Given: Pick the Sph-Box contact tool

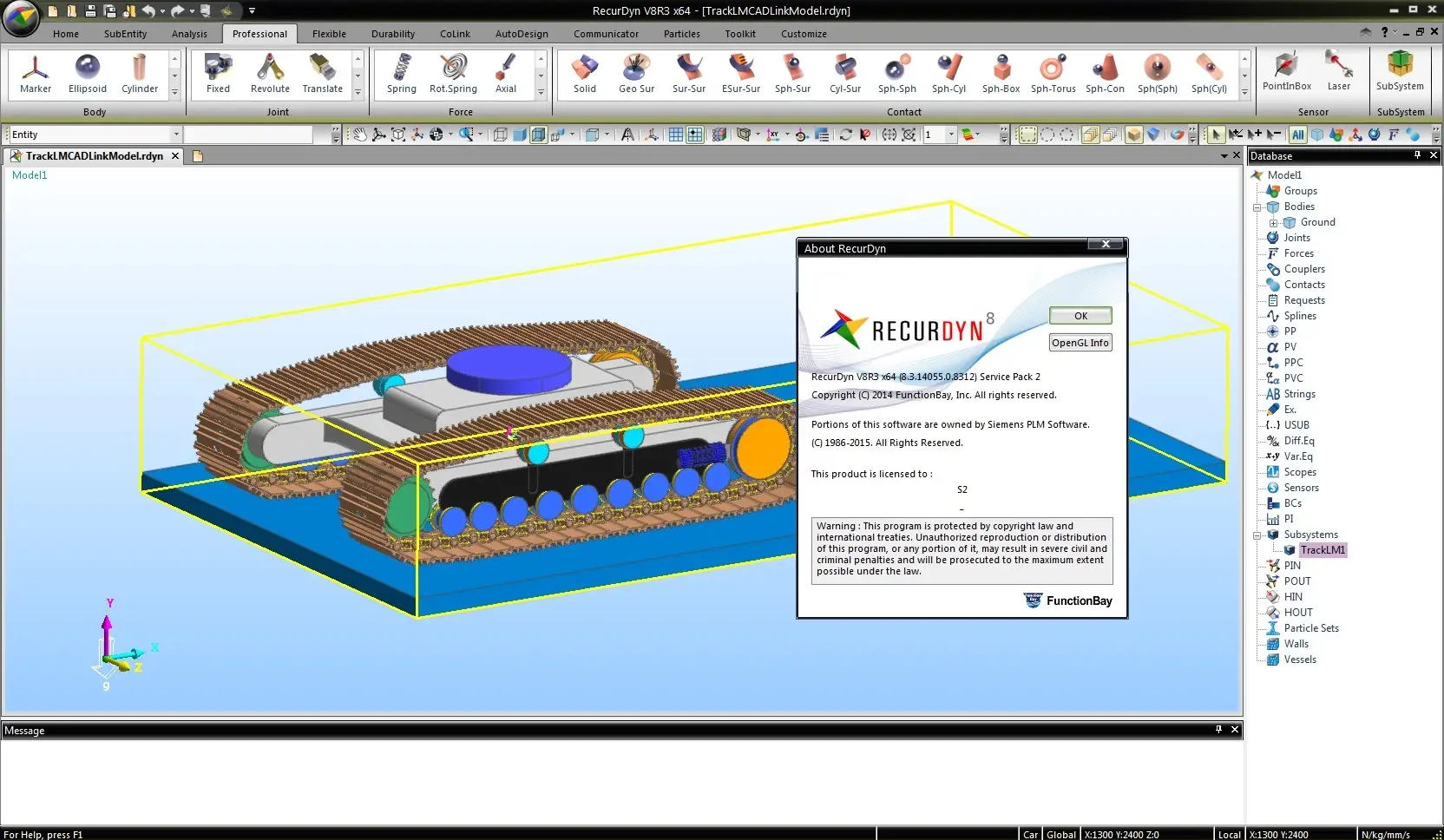Looking at the screenshot, I should (x=1001, y=74).
